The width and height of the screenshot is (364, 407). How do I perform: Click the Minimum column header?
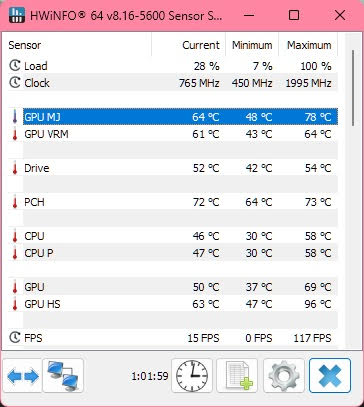(x=252, y=45)
